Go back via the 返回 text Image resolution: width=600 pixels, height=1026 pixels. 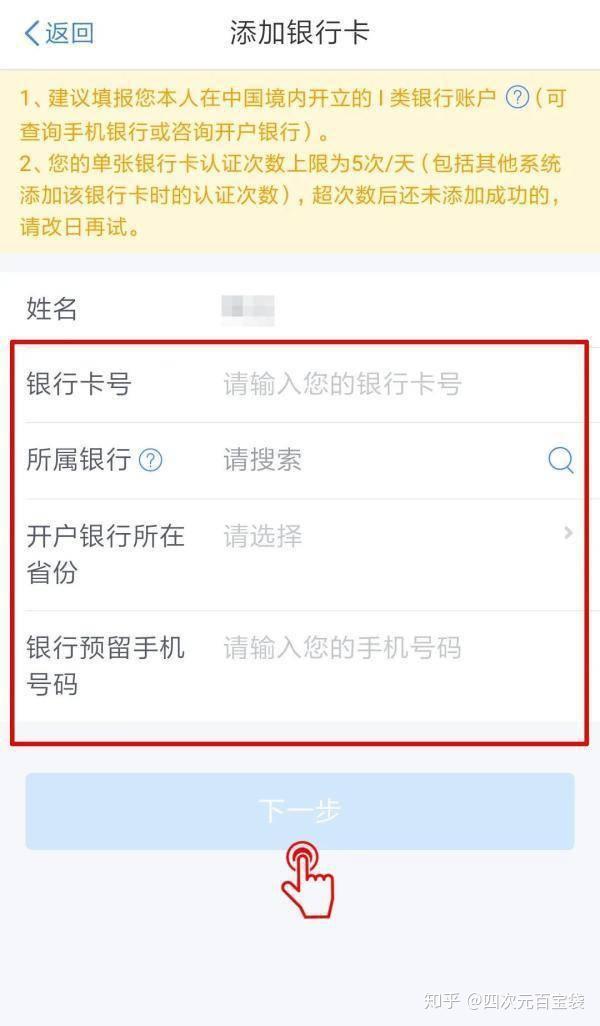pos(69,33)
